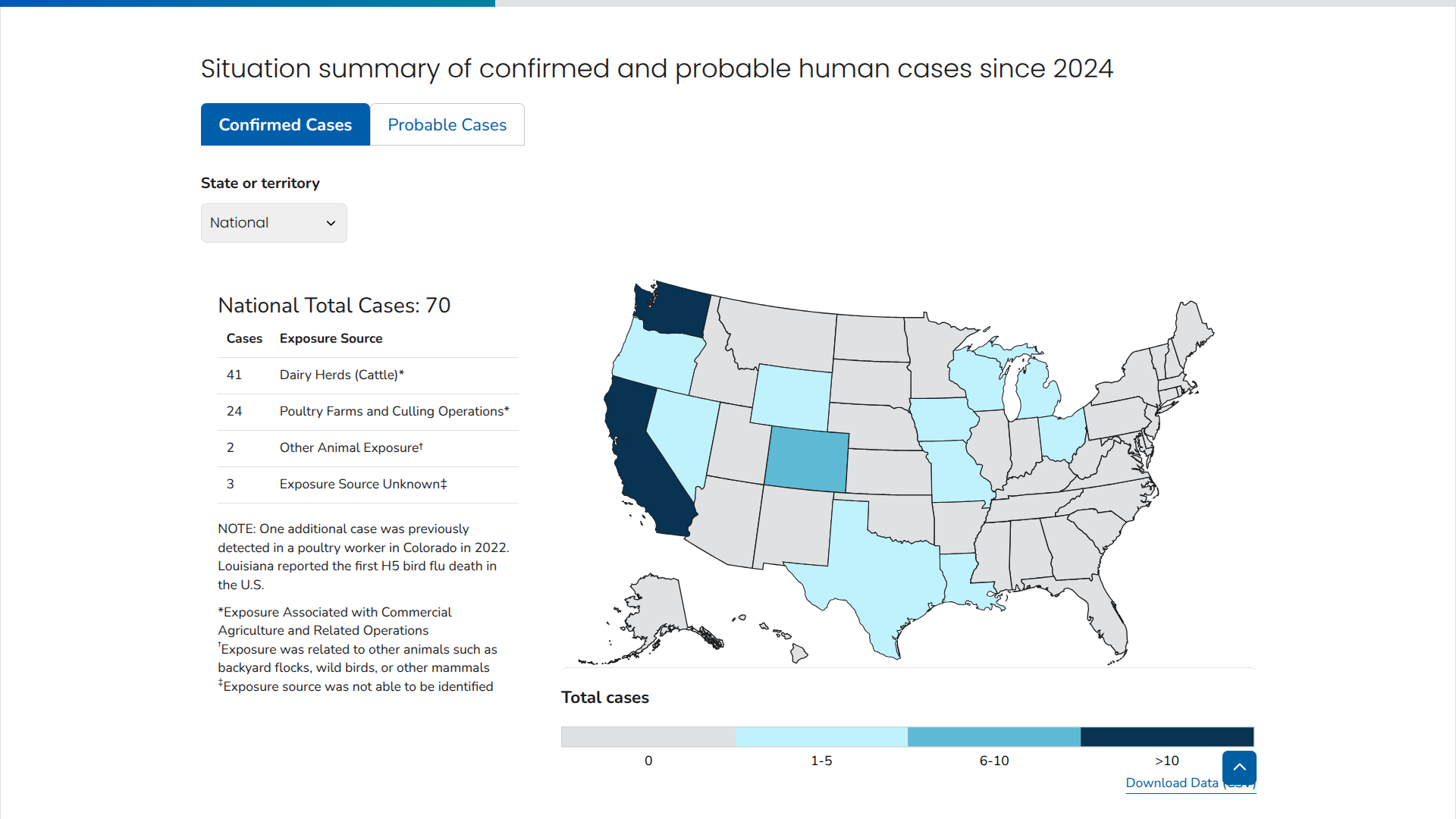
Task: Click the Download Data link
Action: (1172, 783)
